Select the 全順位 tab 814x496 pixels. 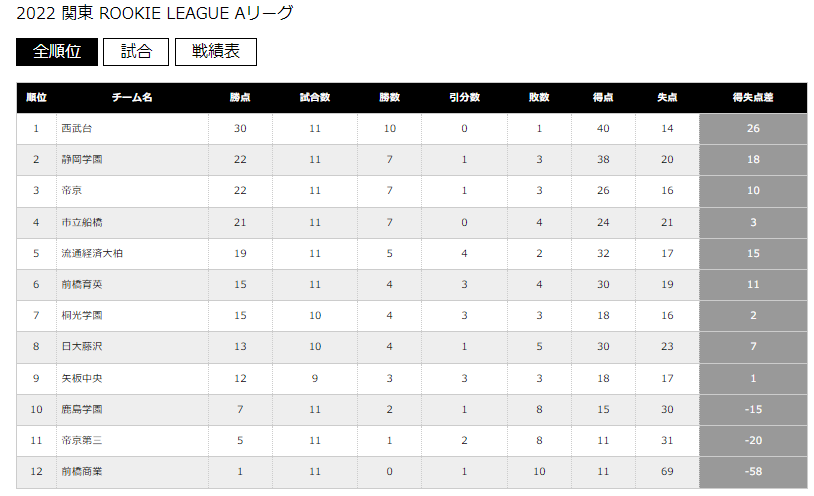click(57, 52)
